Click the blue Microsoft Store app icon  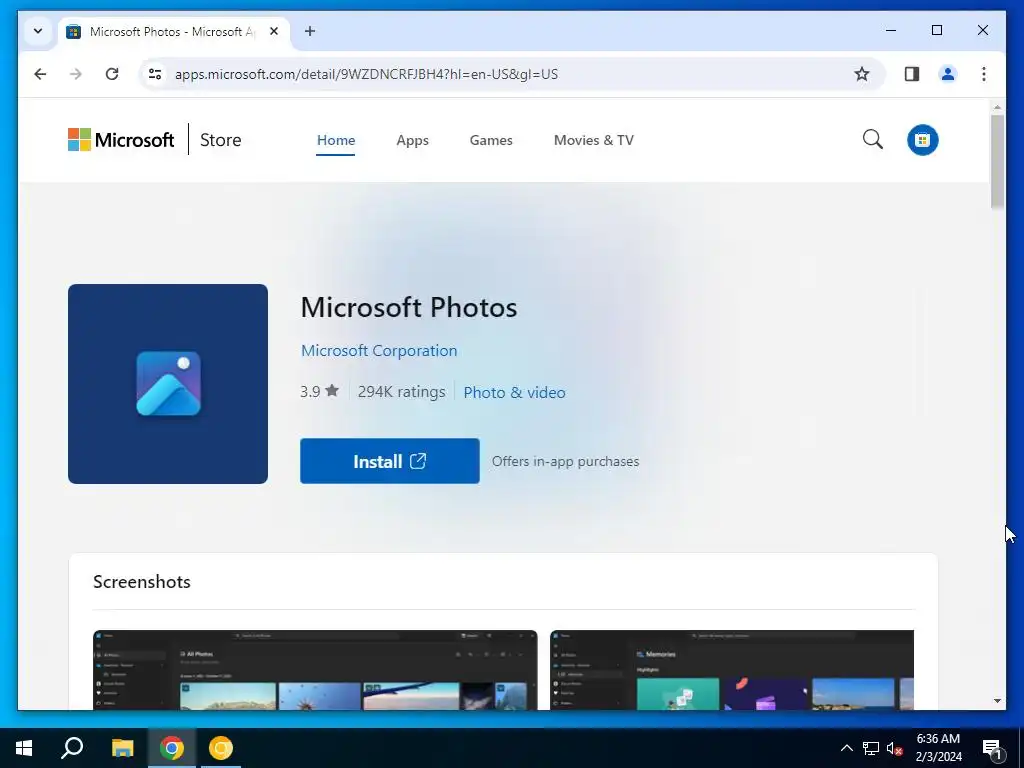click(922, 140)
